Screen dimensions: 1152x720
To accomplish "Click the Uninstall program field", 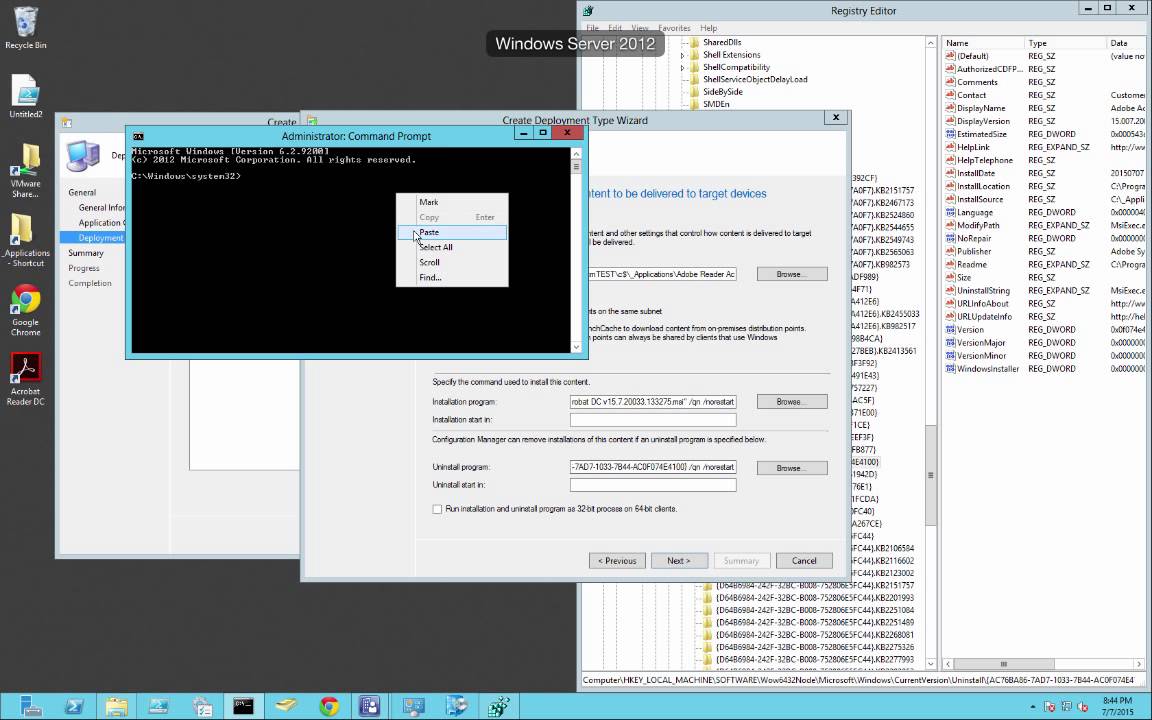I will coord(653,467).
